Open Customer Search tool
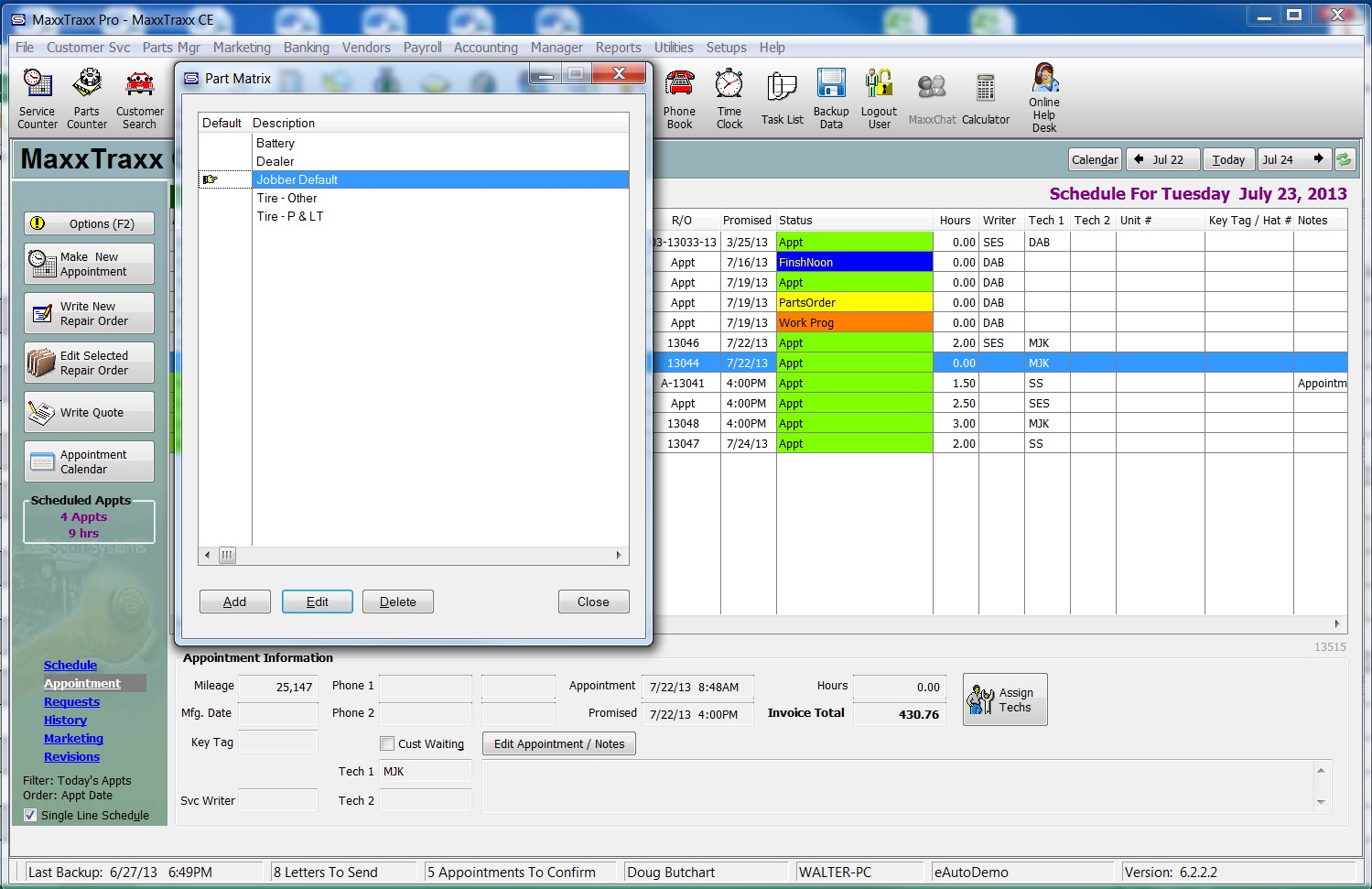Image resolution: width=1372 pixels, height=889 pixels. pyautogui.click(x=139, y=99)
